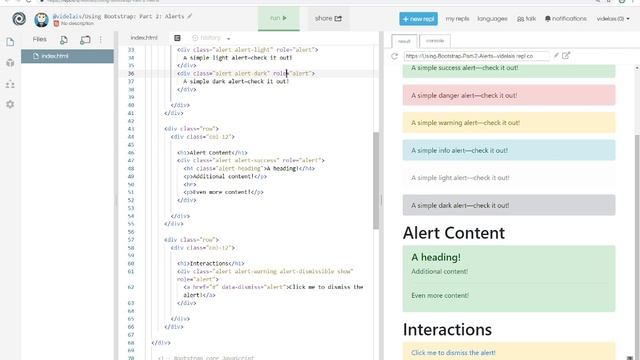The height and width of the screenshot is (360, 640).
Task: Click code line 'A simple dark alert-check it out!'
Action: (236, 82)
